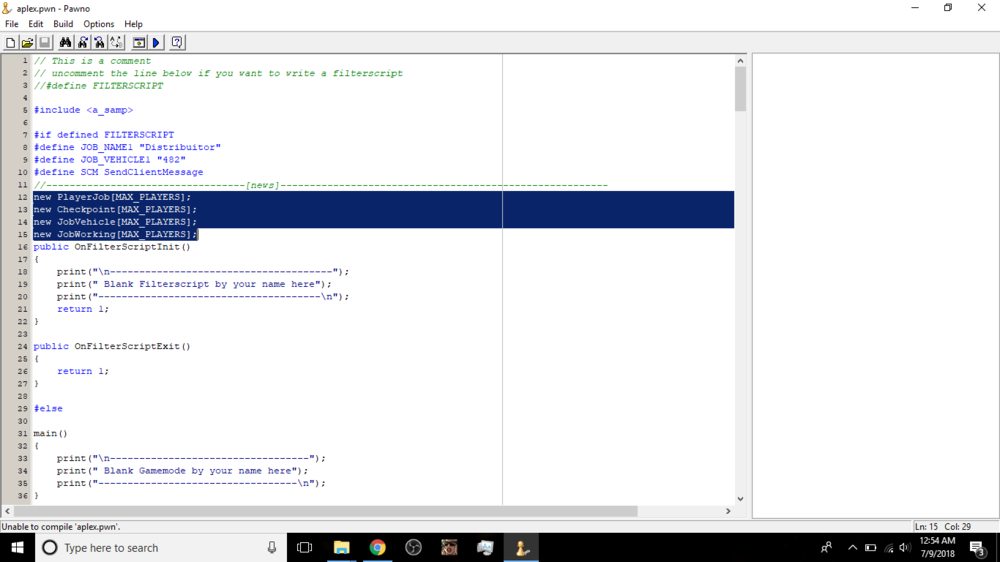Create a new file with toolbar icon
The height and width of the screenshot is (562, 1000).
tap(10, 43)
